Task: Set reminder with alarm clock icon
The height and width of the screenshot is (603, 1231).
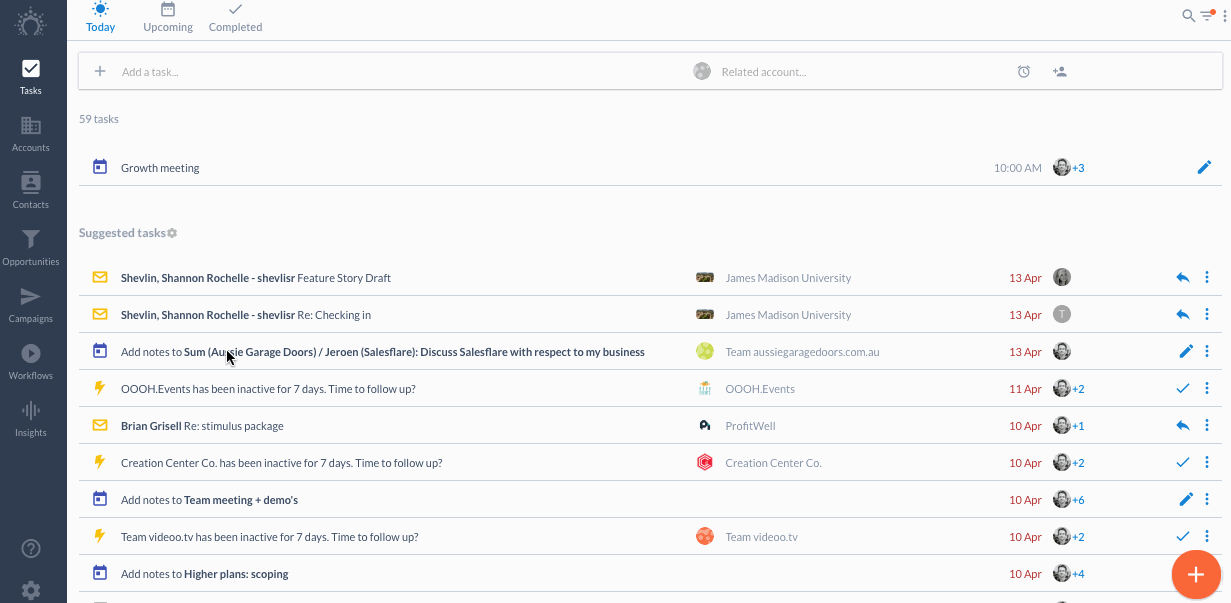Action: pyautogui.click(x=1024, y=72)
